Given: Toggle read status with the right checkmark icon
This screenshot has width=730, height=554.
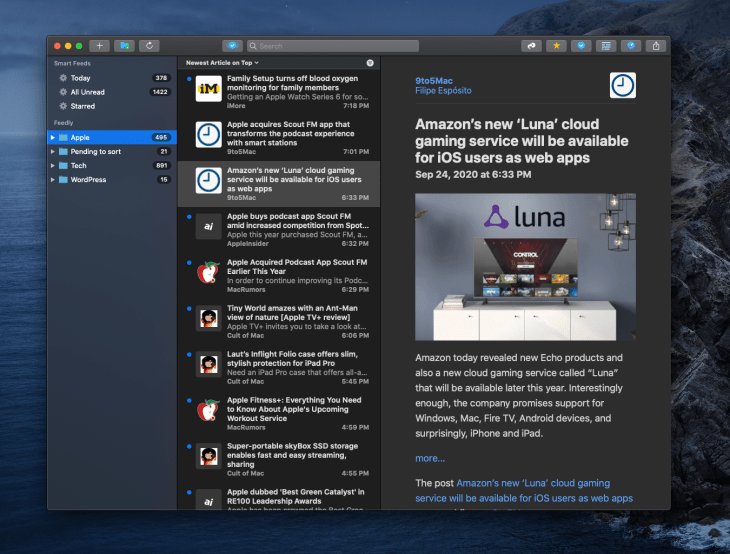Looking at the screenshot, I should pos(581,46).
